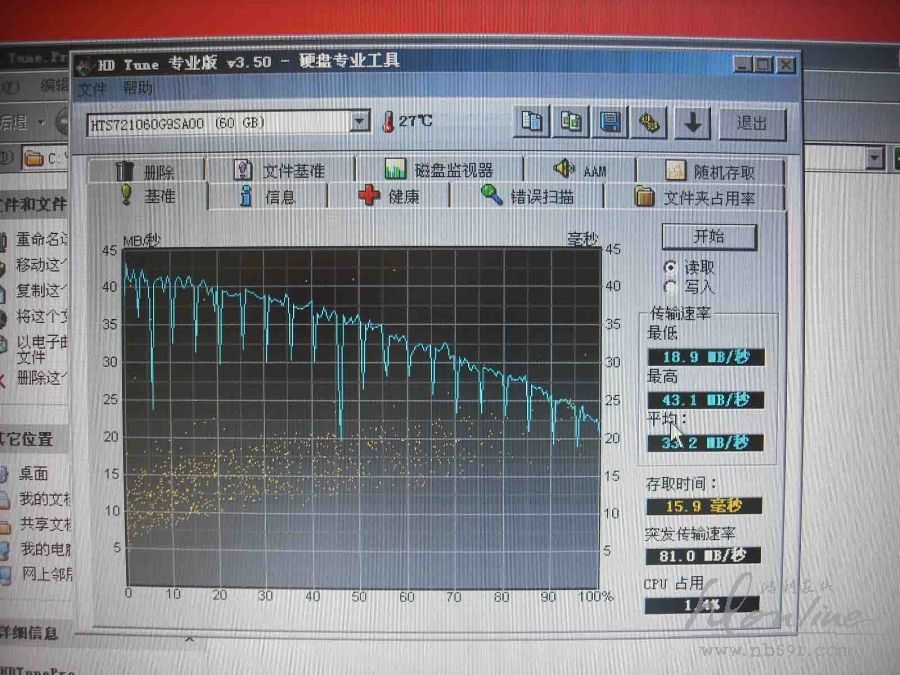Click the 开始 start button

pyautogui.click(x=709, y=236)
